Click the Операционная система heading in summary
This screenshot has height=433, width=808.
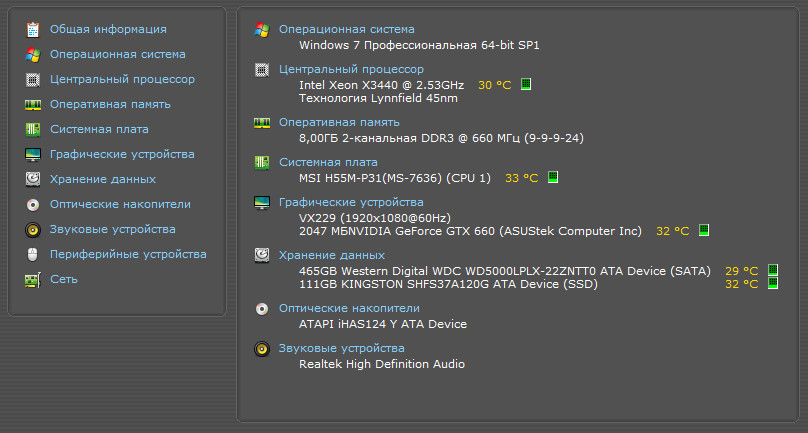pos(346,29)
